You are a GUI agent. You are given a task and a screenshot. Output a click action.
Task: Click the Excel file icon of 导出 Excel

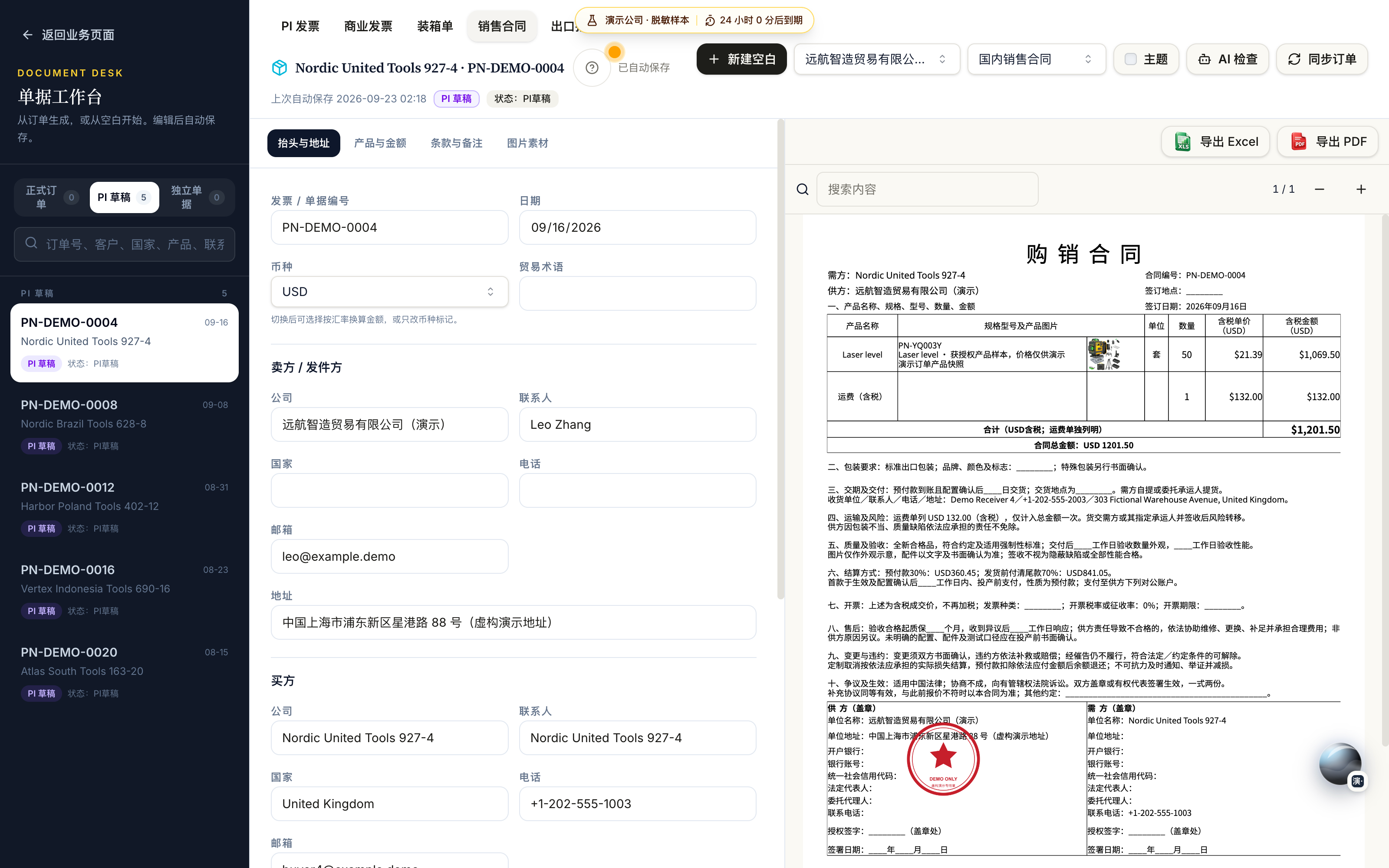pos(1183,141)
